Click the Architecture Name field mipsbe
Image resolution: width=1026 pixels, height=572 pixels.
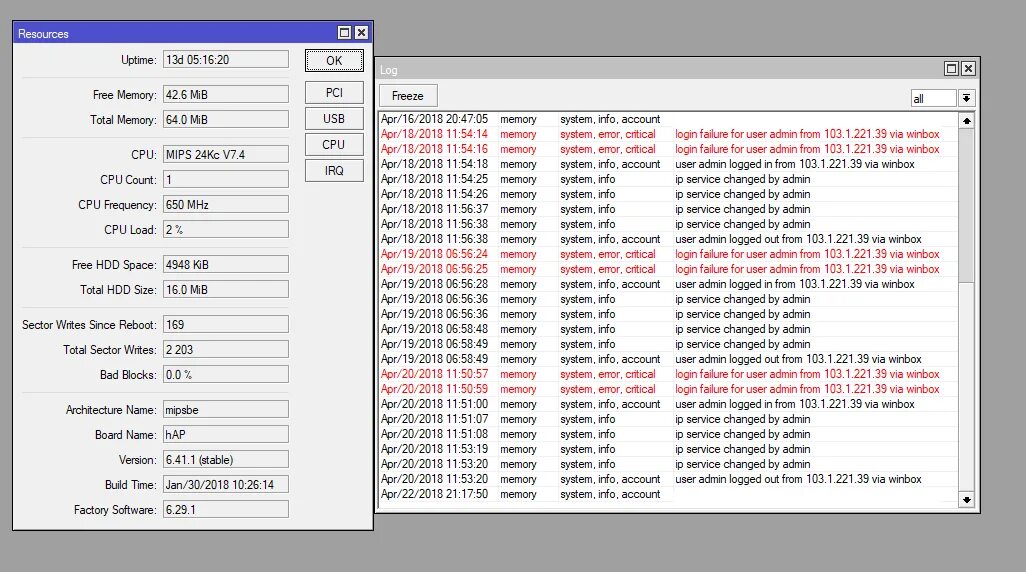click(226, 410)
